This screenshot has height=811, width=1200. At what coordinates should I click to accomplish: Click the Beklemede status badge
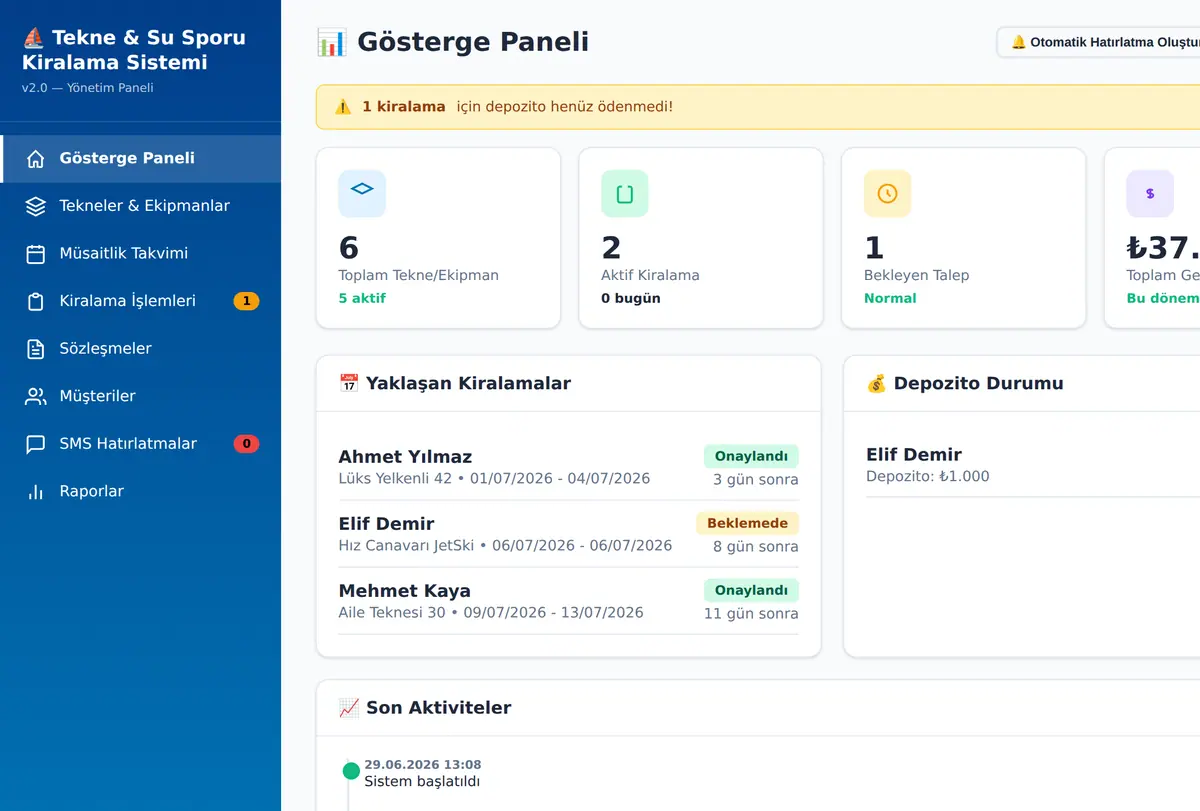point(747,524)
